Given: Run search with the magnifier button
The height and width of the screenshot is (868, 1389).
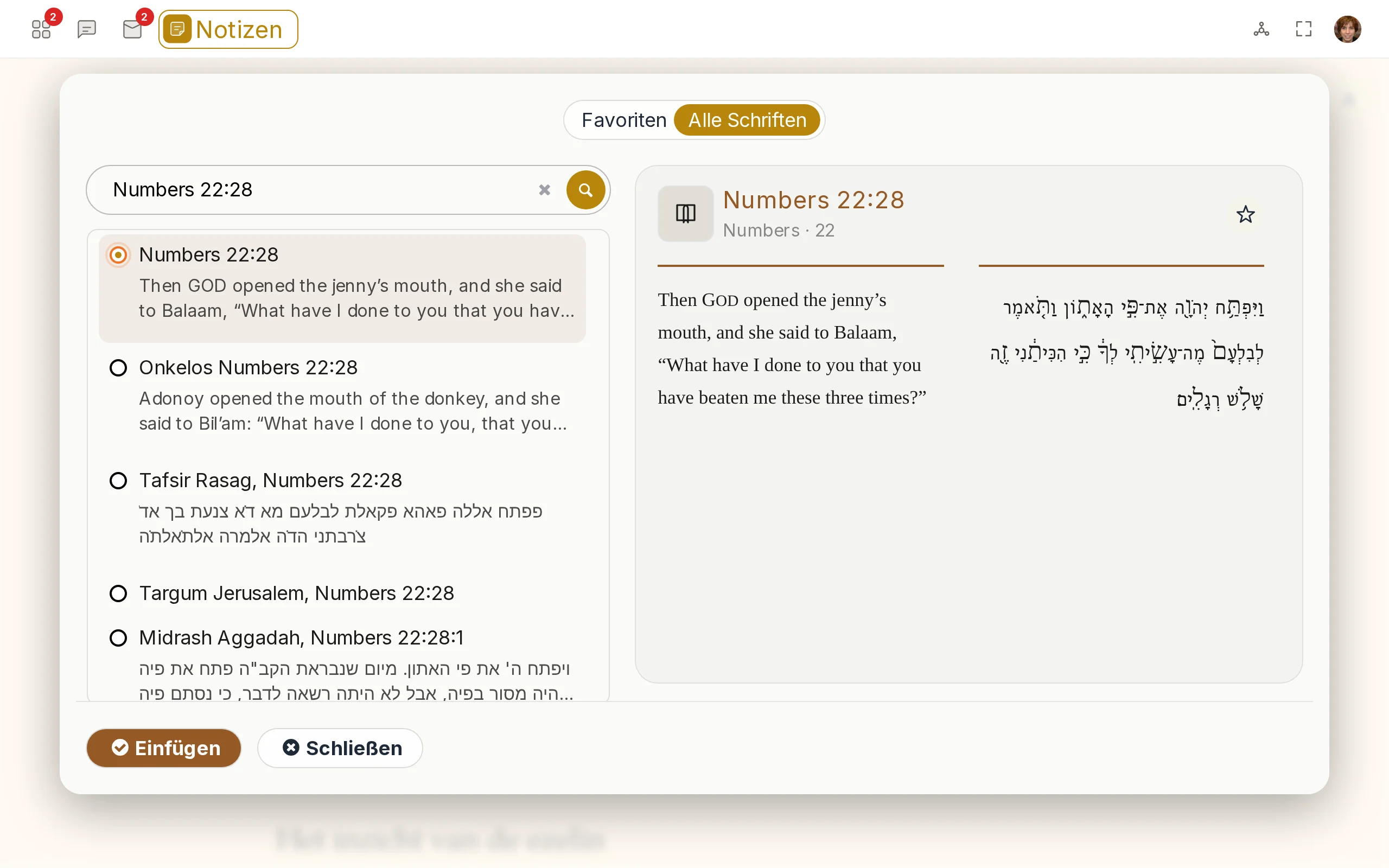Looking at the screenshot, I should pos(585,189).
